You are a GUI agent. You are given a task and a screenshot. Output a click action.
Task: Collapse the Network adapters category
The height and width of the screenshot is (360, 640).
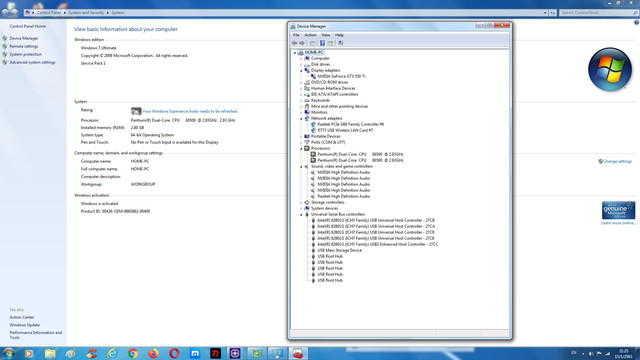click(301, 118)
